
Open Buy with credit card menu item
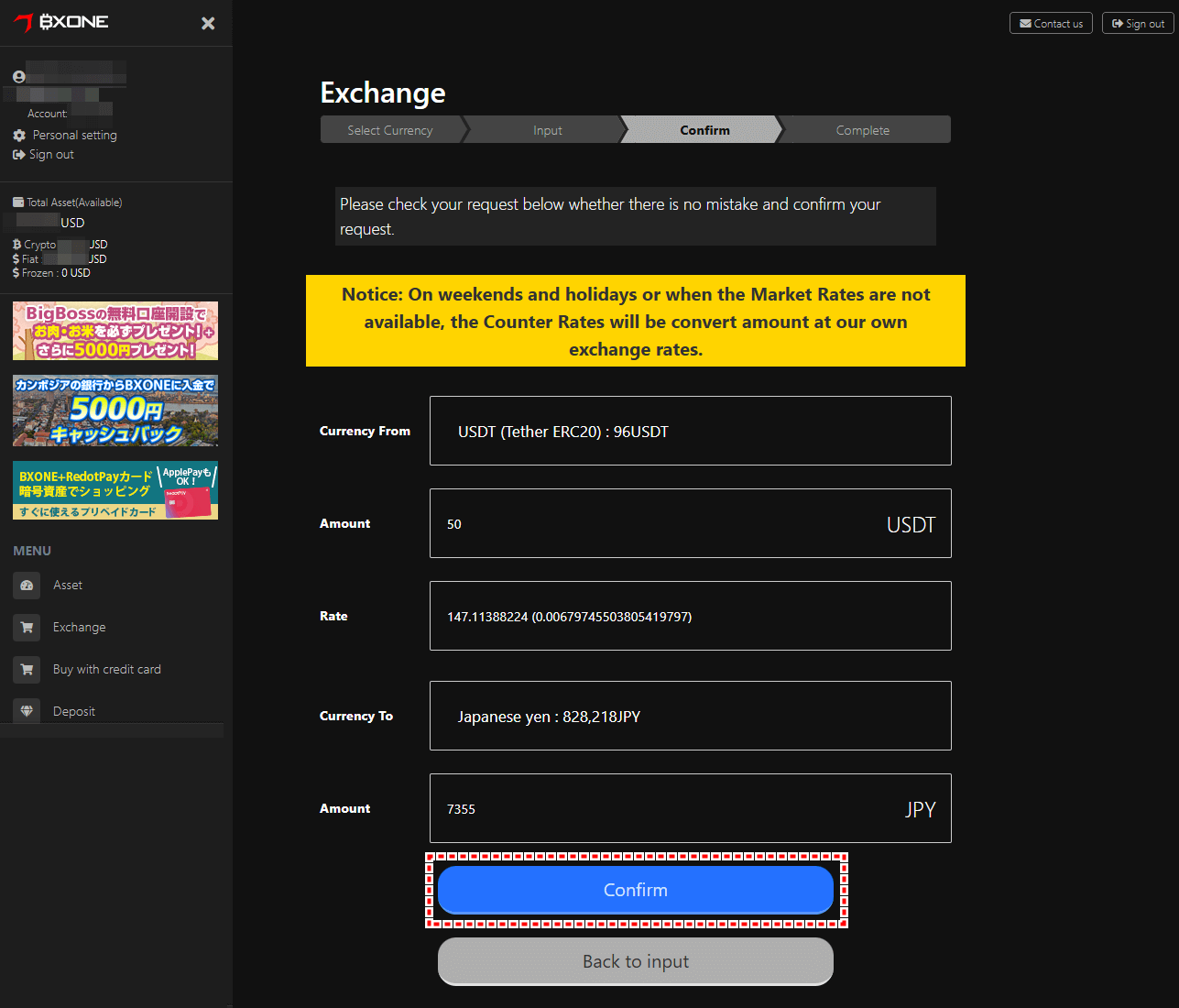click(x=107, y=669)
